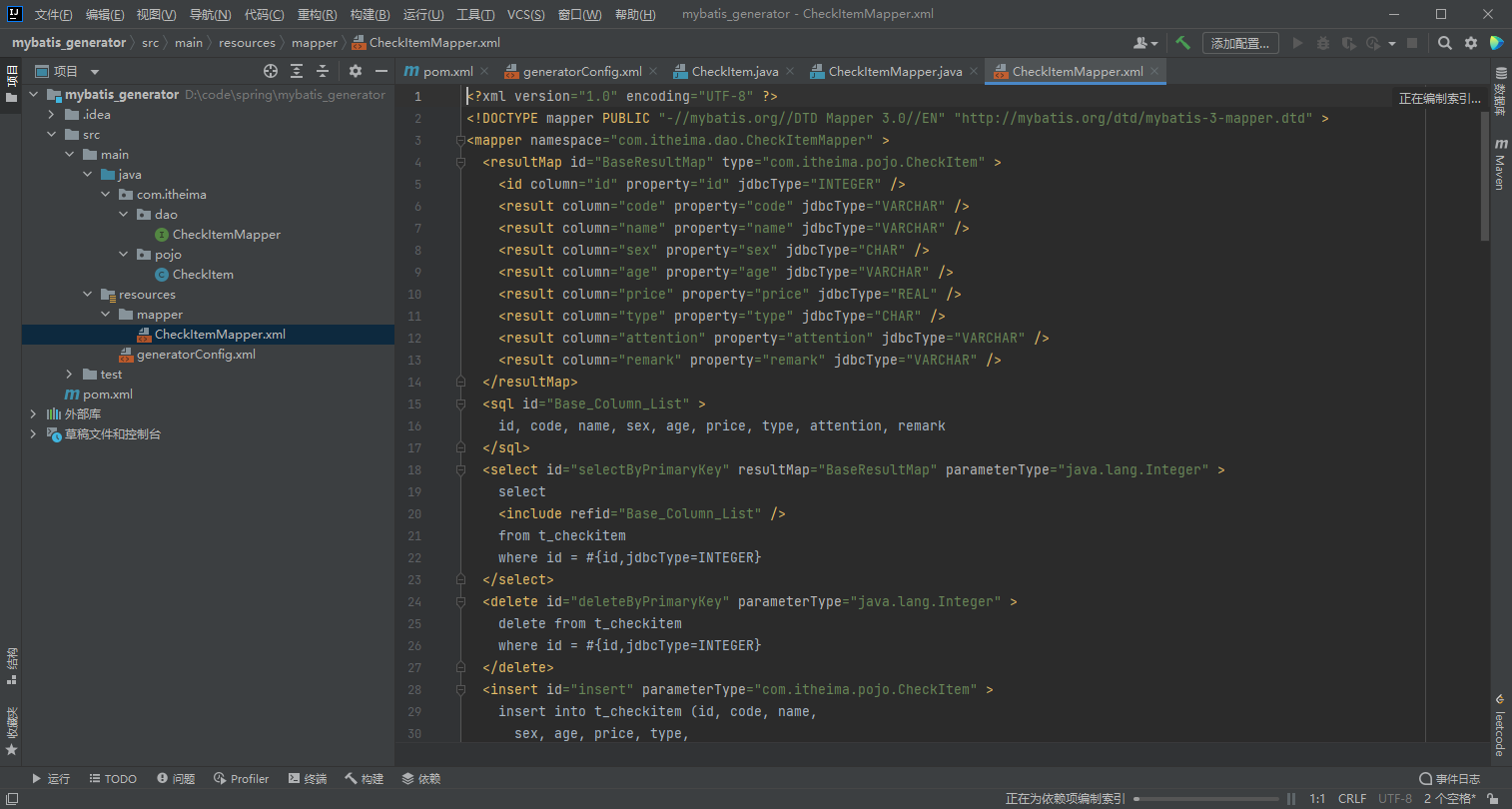Image resolution: width=1512 pixels, height=809 pixels.
Task: Expand the test folder
Action: [69, 375]
